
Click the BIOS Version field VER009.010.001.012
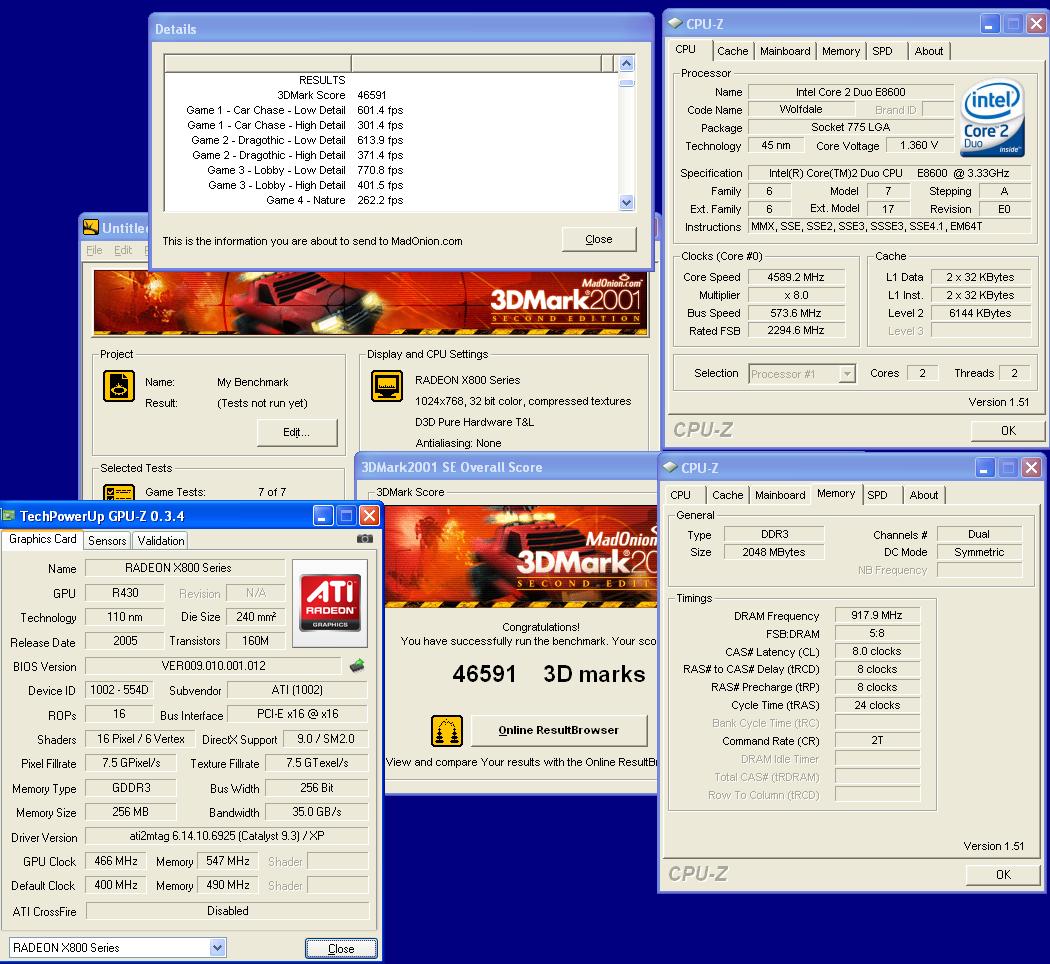point(214,665)
